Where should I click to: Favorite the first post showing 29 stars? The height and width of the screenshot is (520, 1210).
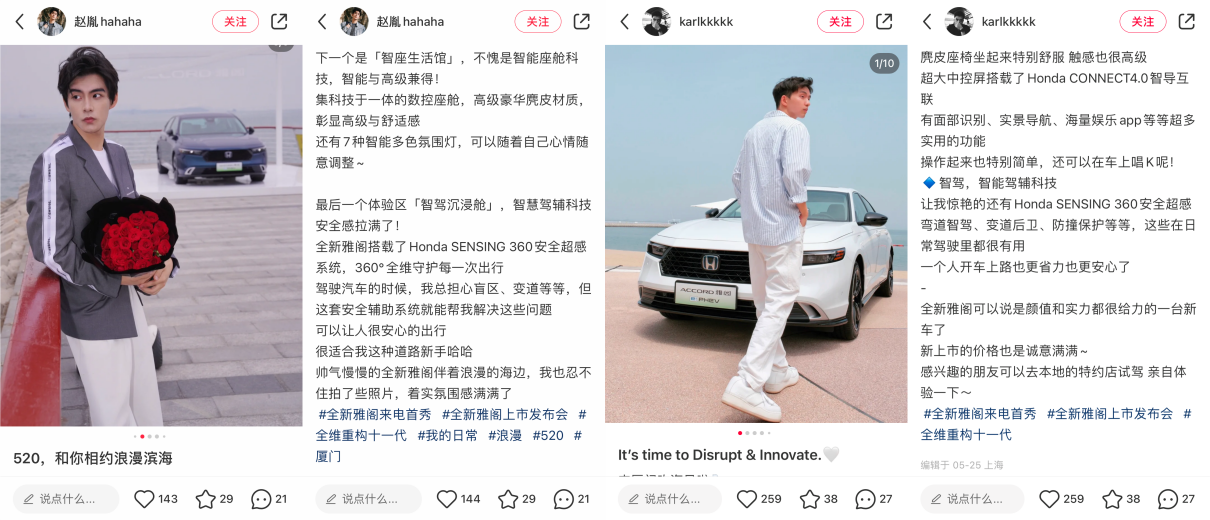click(x=205, y=499)
